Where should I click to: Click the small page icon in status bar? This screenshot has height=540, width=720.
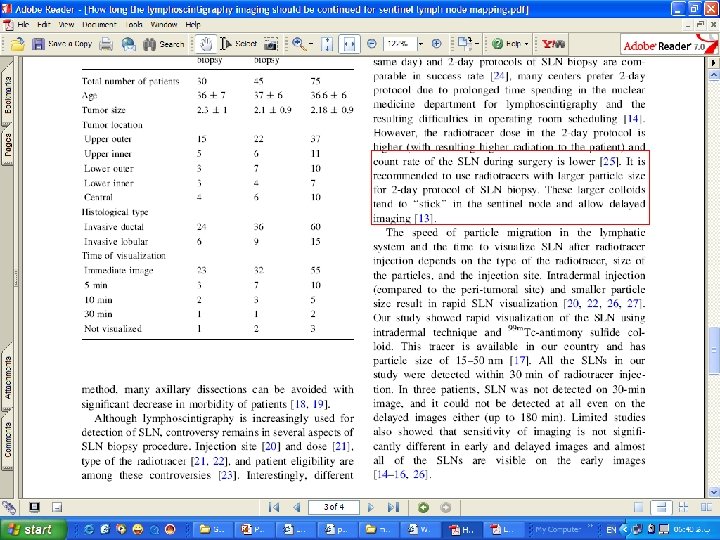[x=57, y=507]
